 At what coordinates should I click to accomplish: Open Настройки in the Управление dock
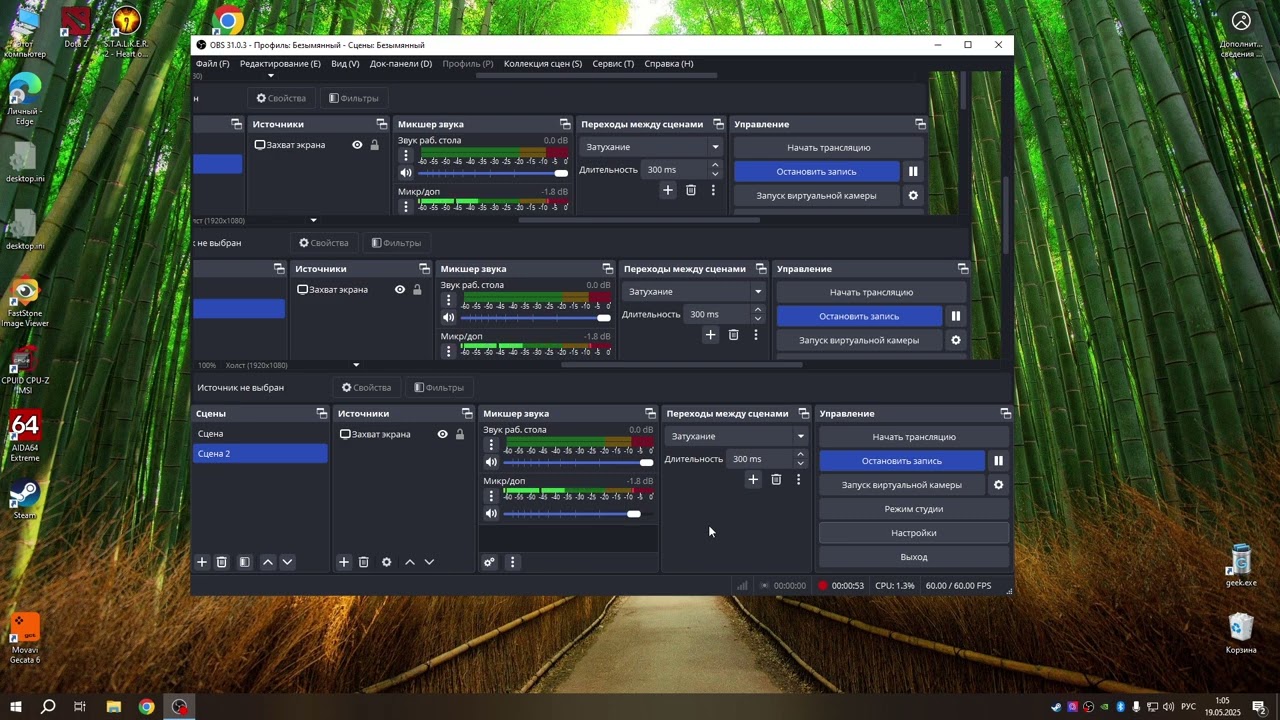[914, 533]
